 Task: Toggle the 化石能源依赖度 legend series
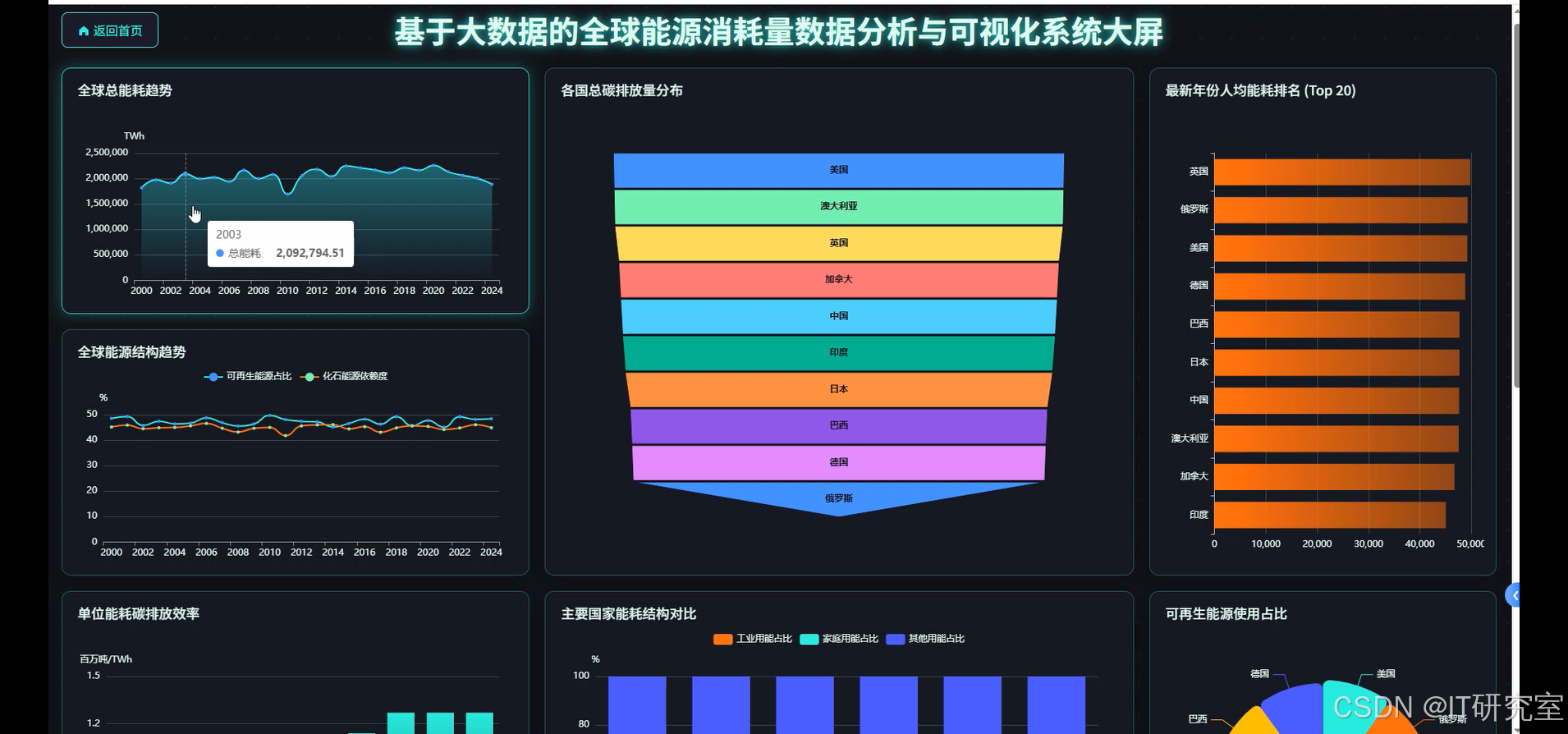344,376
